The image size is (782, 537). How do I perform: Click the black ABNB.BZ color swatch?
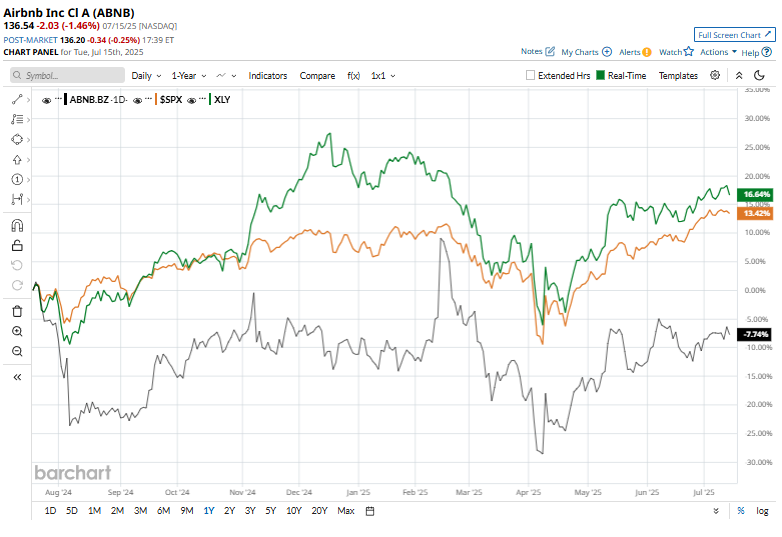(65, 99)
